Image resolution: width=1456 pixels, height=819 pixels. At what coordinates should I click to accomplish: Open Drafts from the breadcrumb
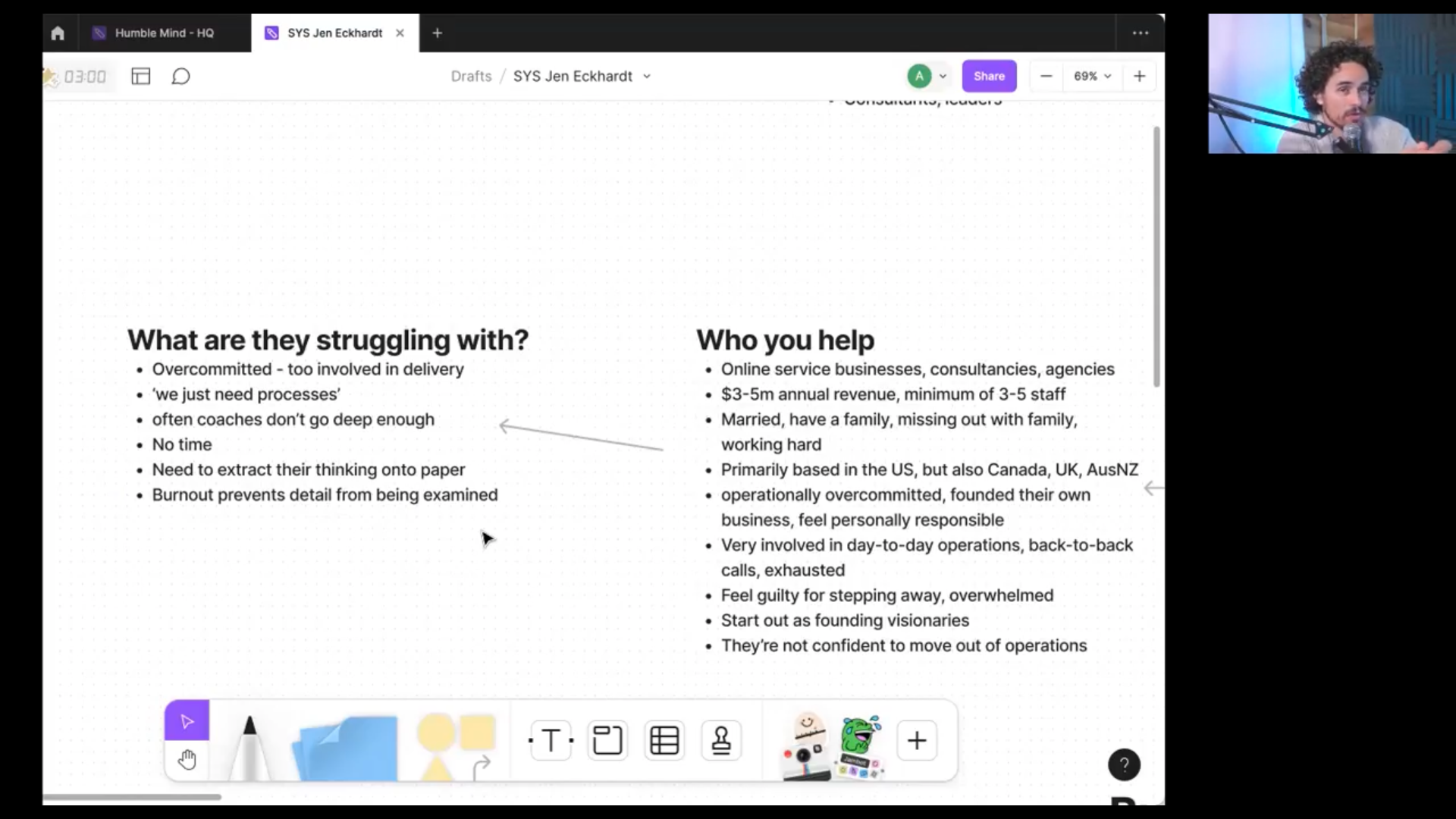coord(471,76)
